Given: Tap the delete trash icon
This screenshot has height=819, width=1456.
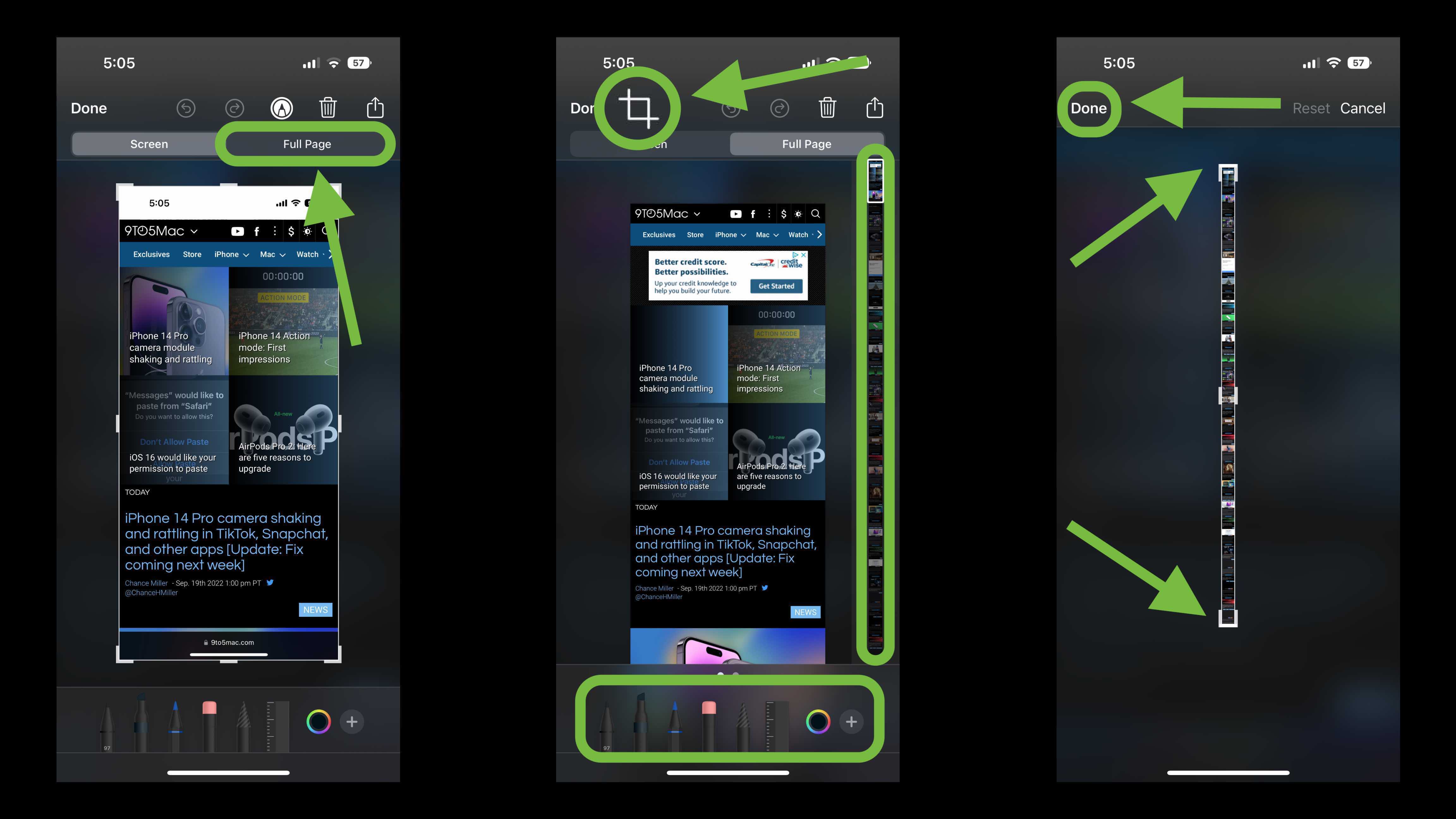Looking at the screenshot, I should (328, 107).
